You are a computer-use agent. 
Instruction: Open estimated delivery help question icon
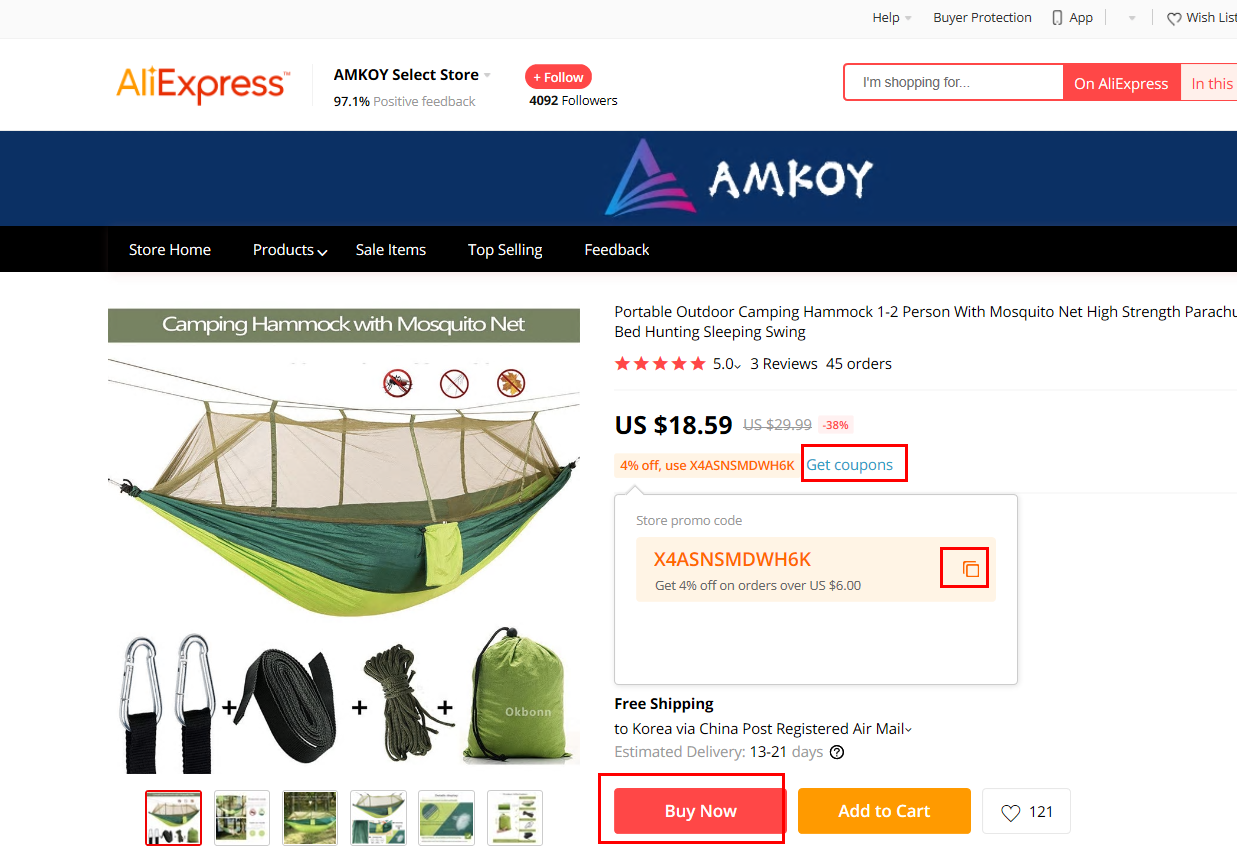click(x=837, y=752)
